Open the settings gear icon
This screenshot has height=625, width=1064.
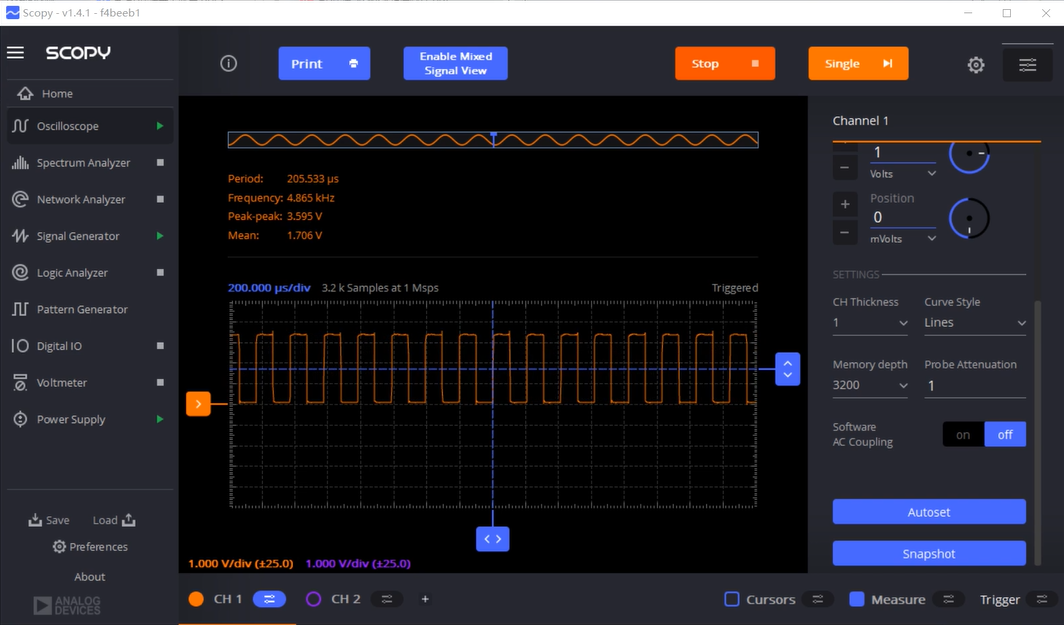(976, 64)
